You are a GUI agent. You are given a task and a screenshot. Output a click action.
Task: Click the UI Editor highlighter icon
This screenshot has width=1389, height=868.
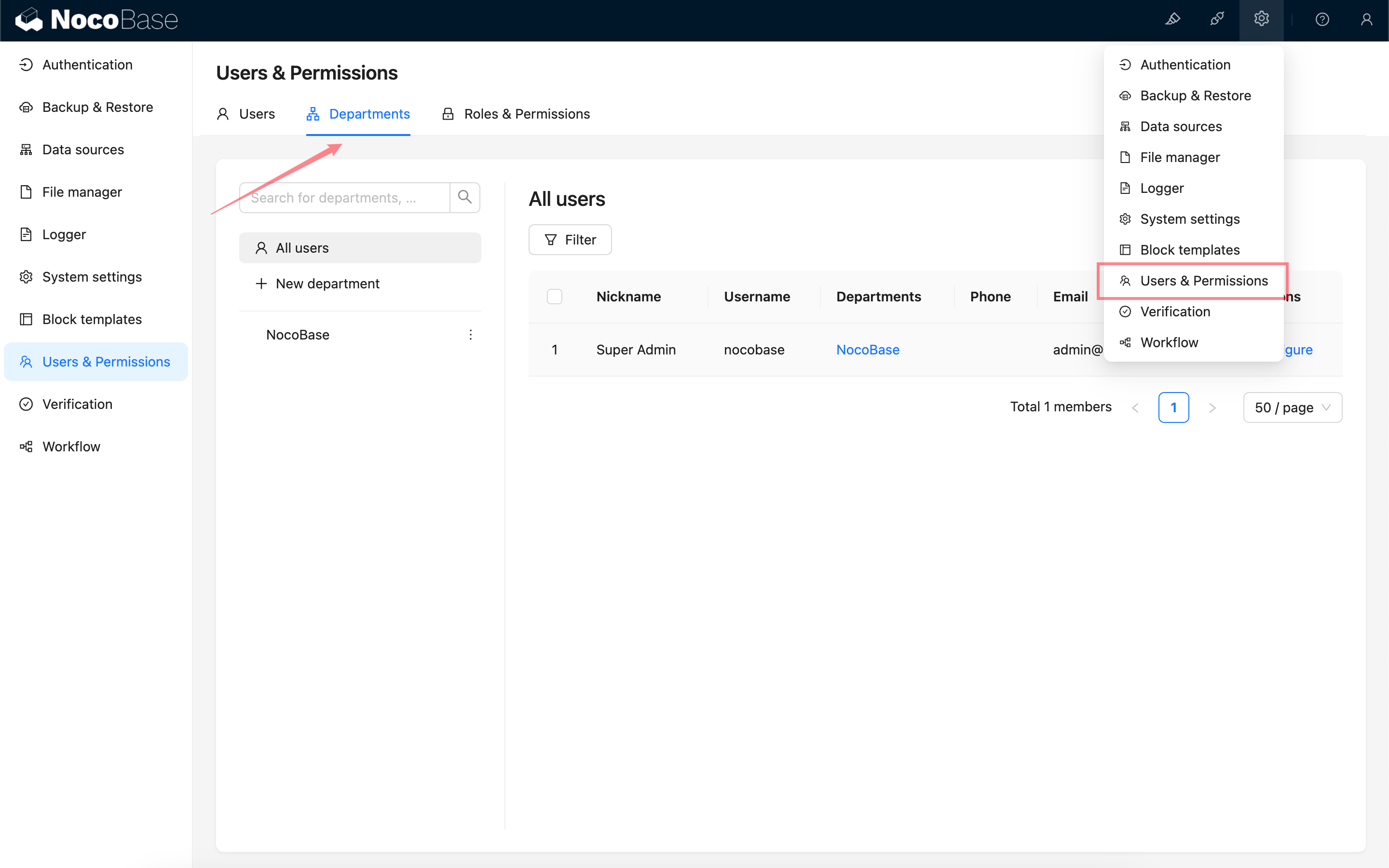pyautogui.click(x=1172, y=19)
